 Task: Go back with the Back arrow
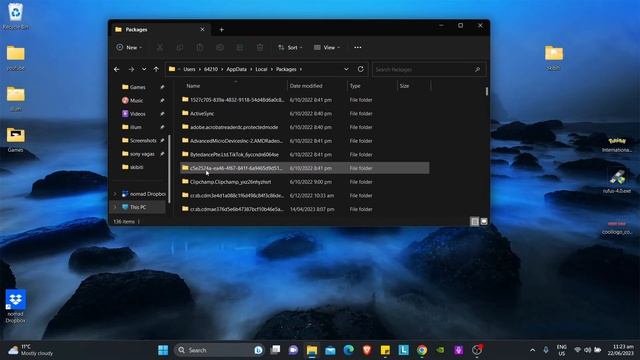coord(117,69)
